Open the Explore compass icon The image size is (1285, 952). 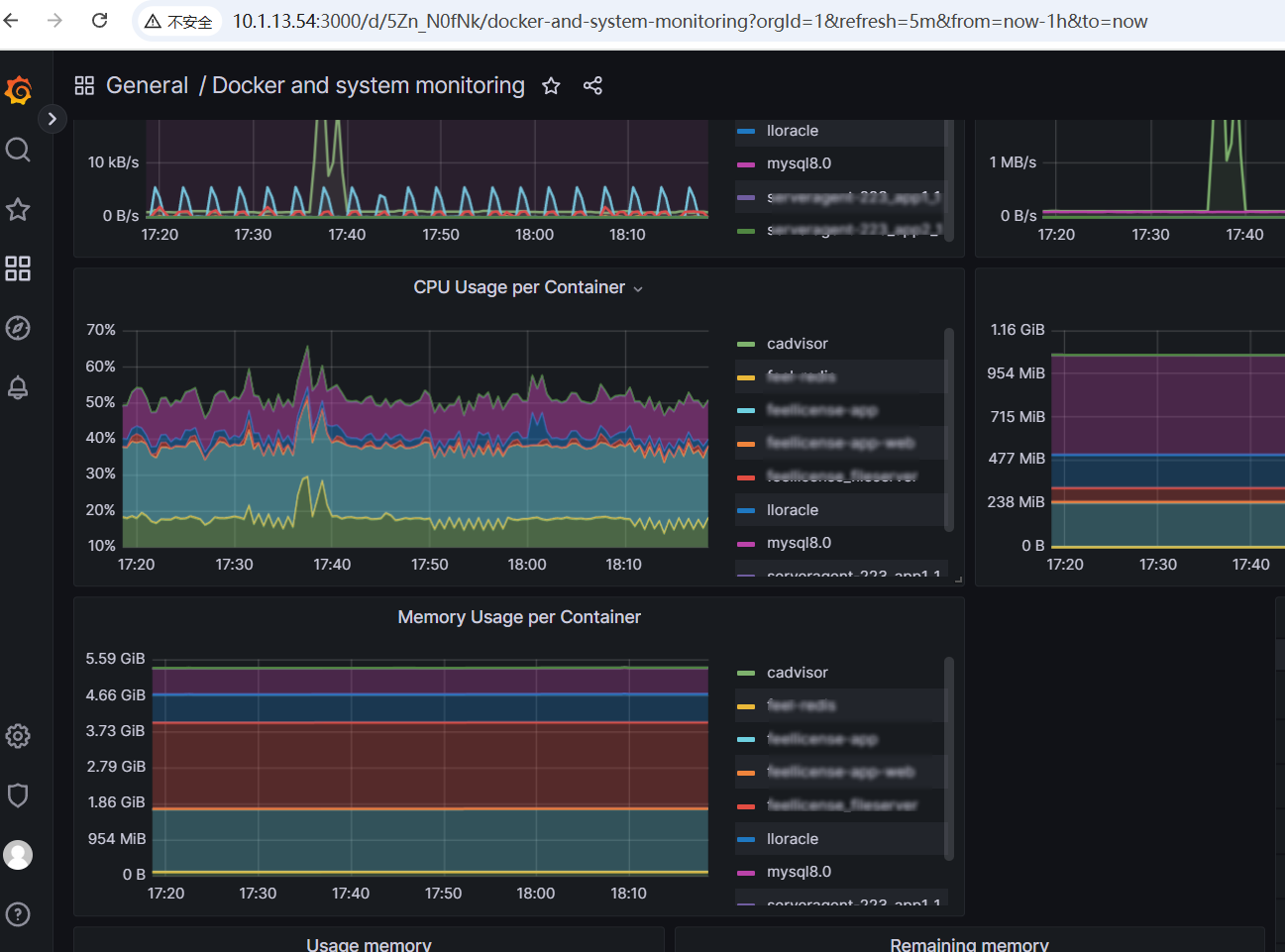[x=18, y=328]
